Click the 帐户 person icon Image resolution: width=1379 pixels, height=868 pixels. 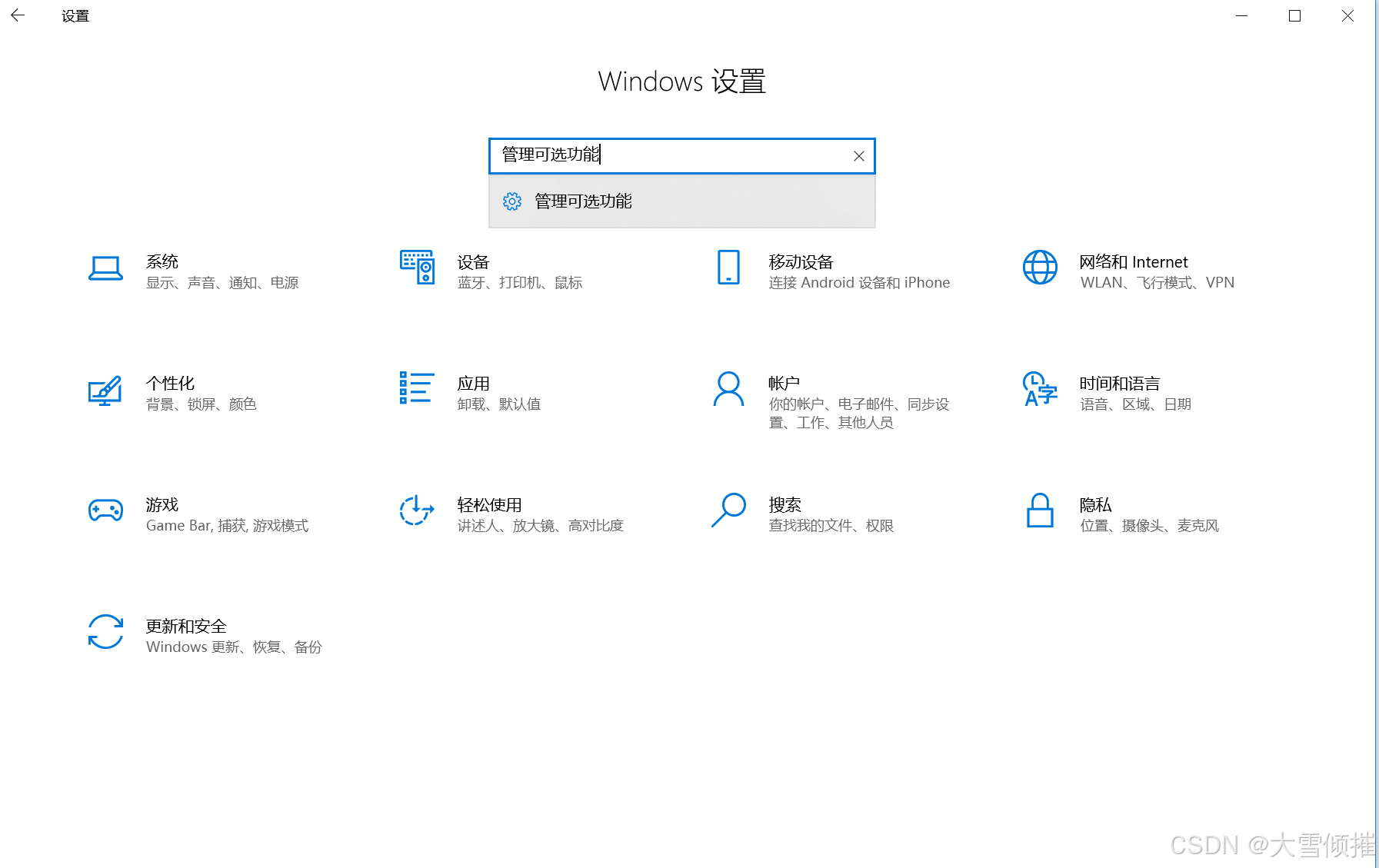[x=728, y=389]
